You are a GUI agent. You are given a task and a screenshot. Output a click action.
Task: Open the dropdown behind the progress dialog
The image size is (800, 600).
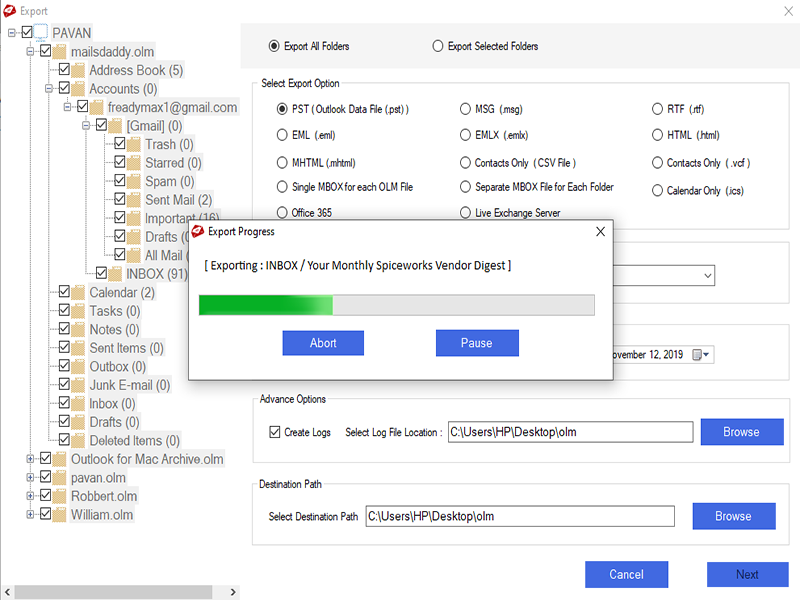(707, 275)
